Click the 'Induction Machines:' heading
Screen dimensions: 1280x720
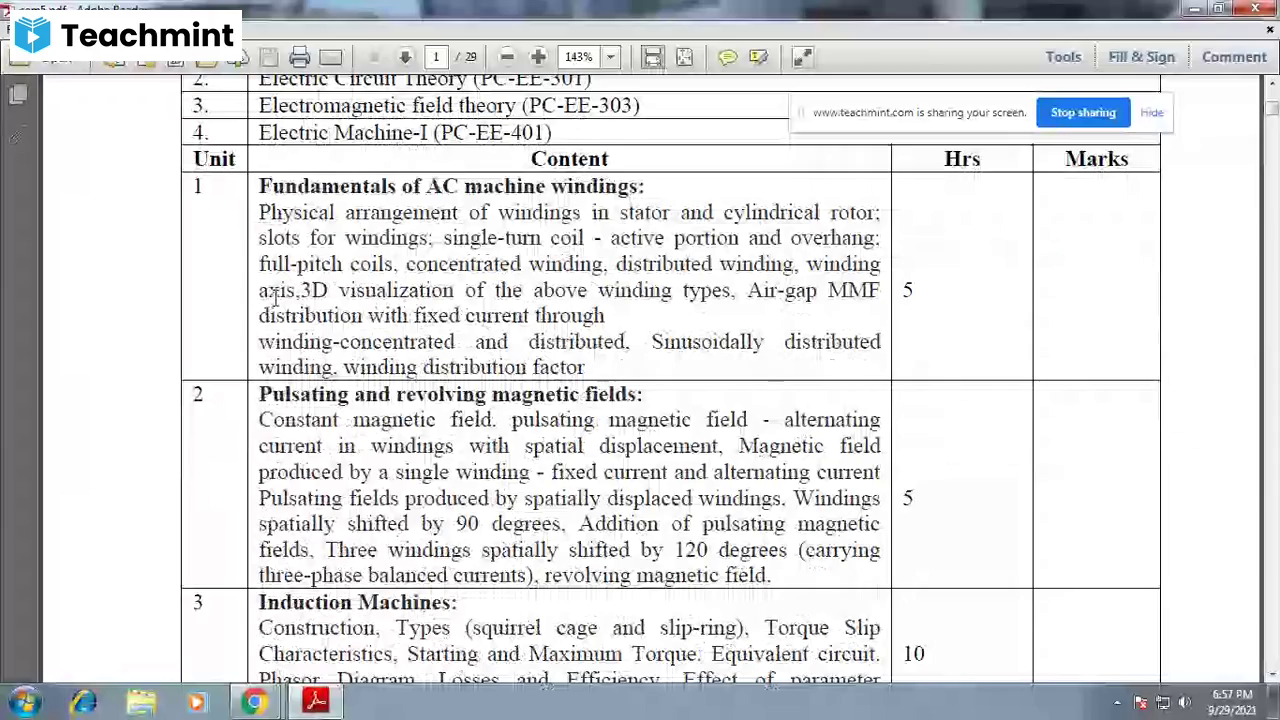click(x=357, y=602)
